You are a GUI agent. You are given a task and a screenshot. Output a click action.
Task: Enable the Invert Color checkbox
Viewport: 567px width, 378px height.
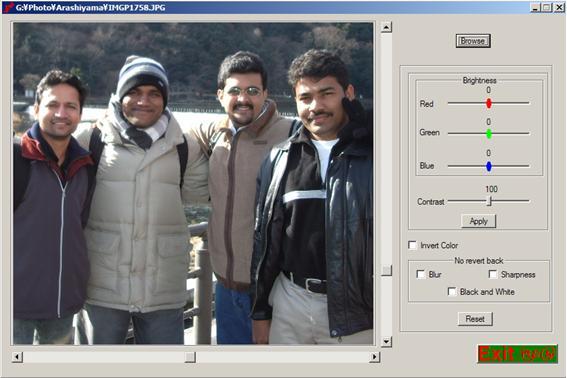click(412, 245)
